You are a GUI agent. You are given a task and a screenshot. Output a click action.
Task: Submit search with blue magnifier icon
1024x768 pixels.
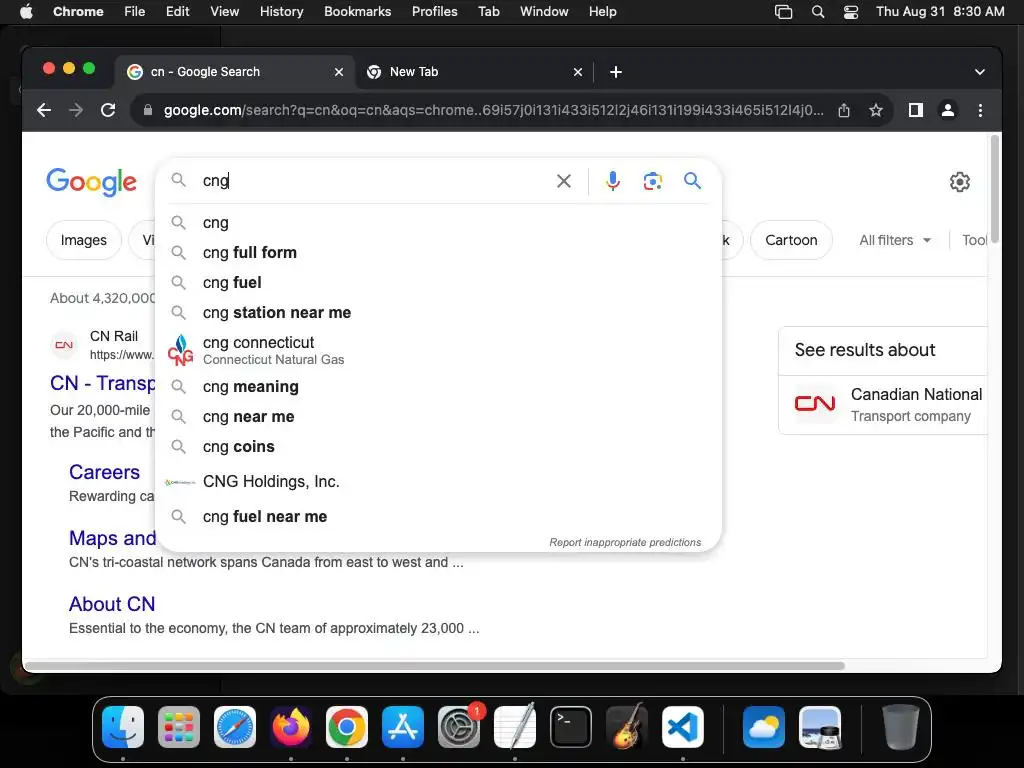coord(692,180)
